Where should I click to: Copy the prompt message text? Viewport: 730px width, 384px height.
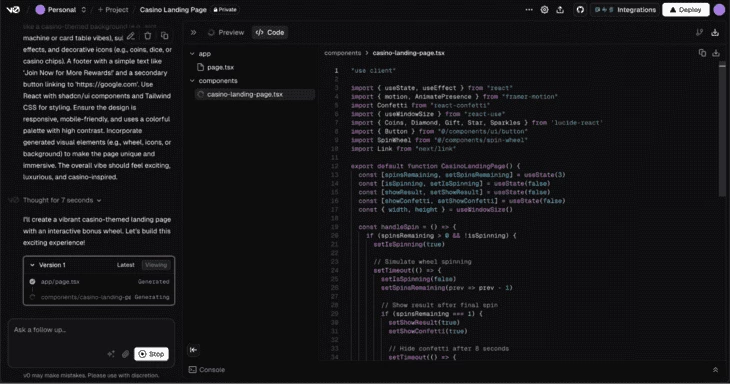coord(164,36)
